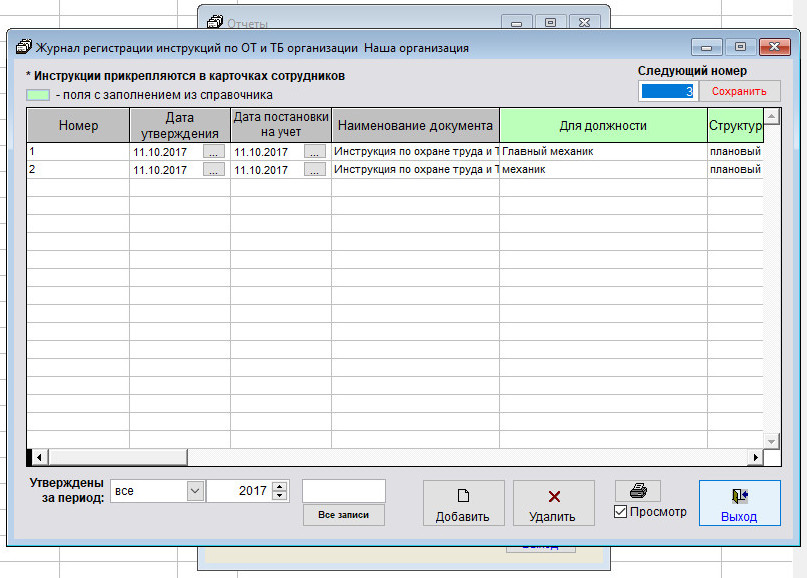807x578 pixels.
Task: Click the Добавить button with document icon
Action: click(463, 504)
